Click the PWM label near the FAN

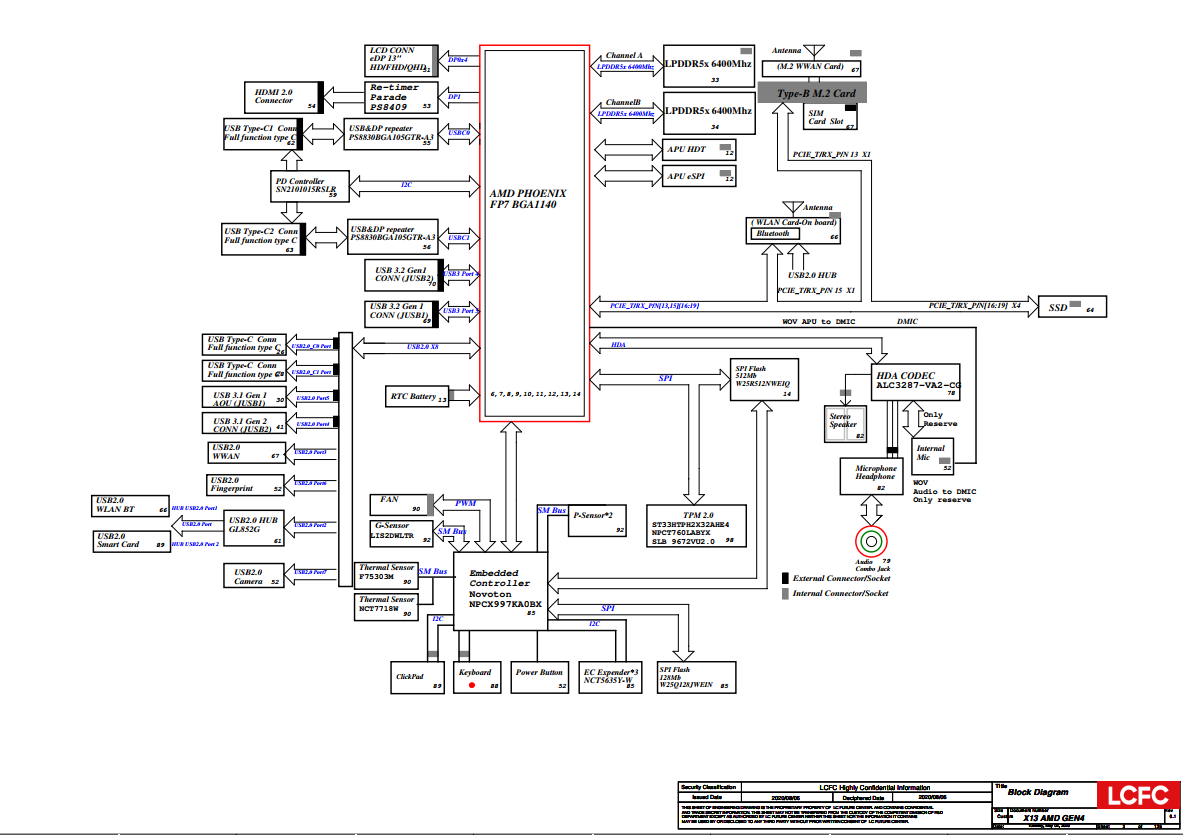[x=466, y=503]
